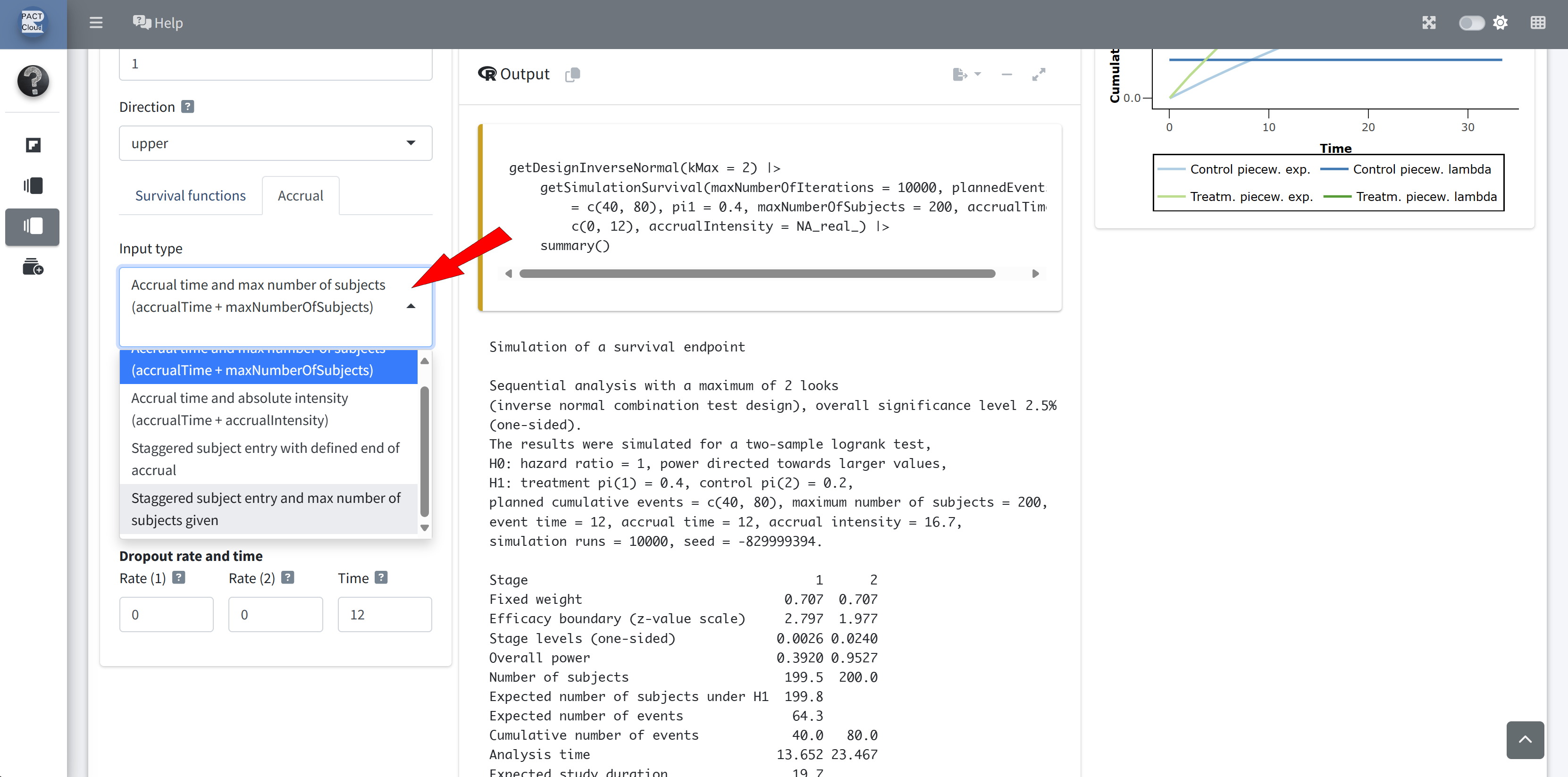
Task: Collapse the Input type dropdown arrow
Action: click(x=411, y=306)
